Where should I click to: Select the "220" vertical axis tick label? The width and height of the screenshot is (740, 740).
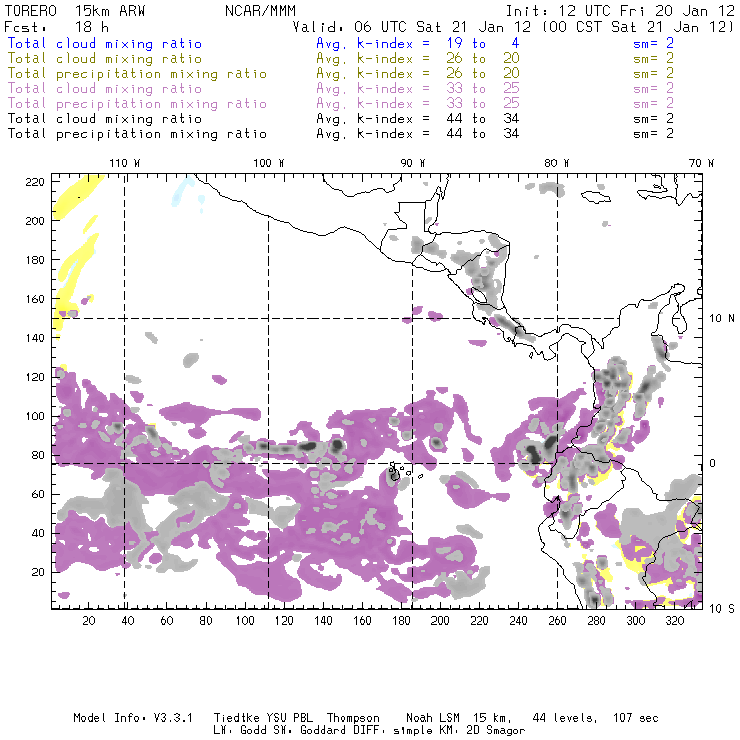tap(35, 182)
